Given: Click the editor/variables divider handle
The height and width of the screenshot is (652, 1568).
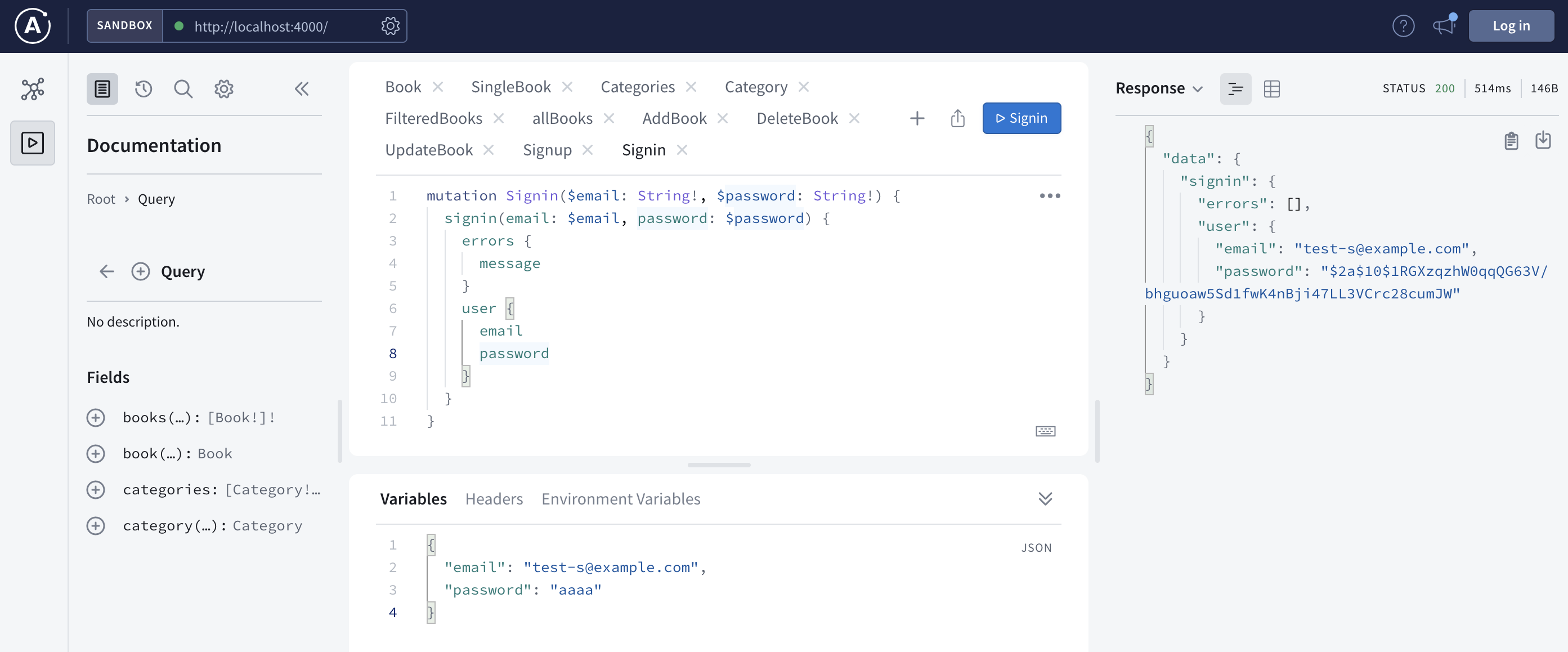Looking at the screenshot, I should (718, 465).
